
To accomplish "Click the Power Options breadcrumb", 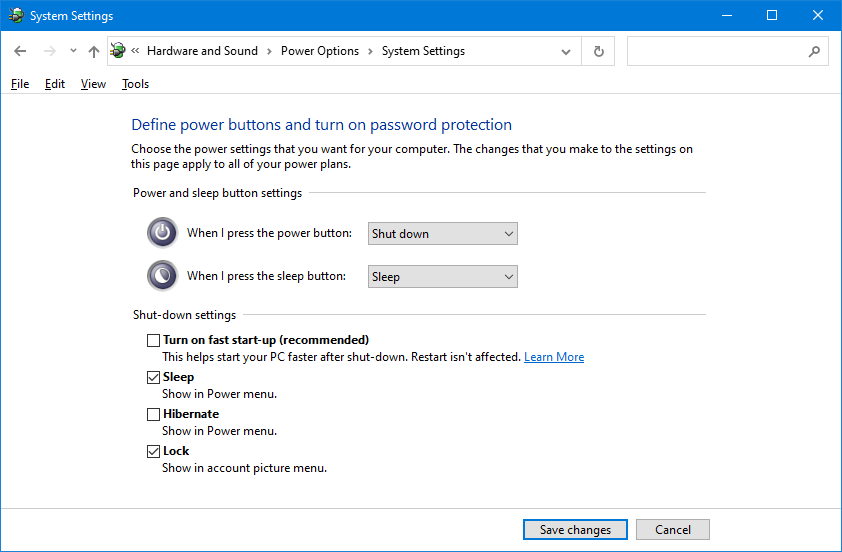I will coord(319,51).
